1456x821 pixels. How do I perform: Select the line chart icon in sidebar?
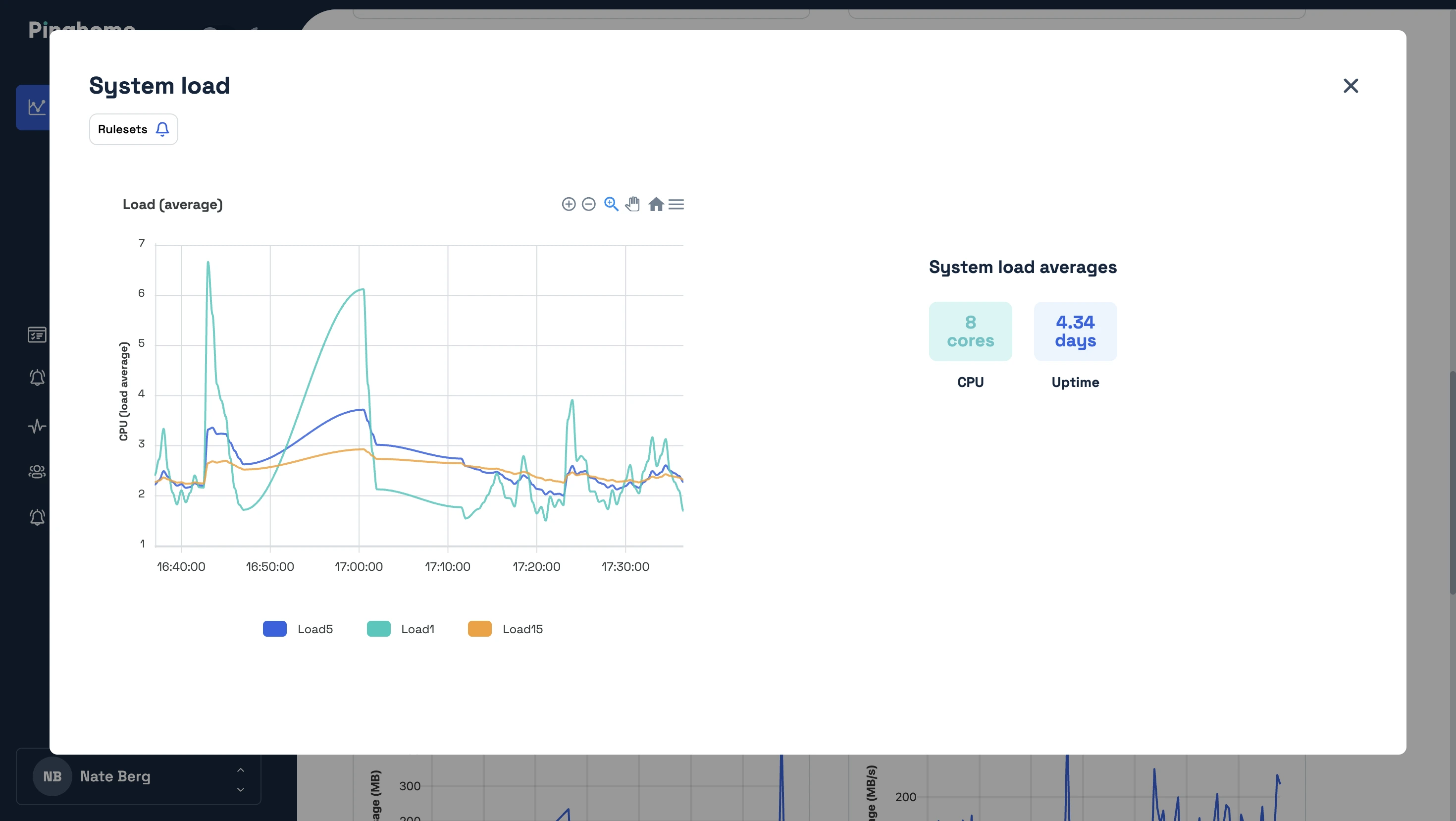tap(37, 108)
